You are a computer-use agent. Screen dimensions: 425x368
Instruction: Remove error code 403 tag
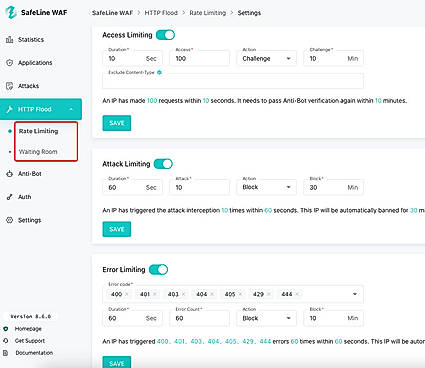[183, 294]
